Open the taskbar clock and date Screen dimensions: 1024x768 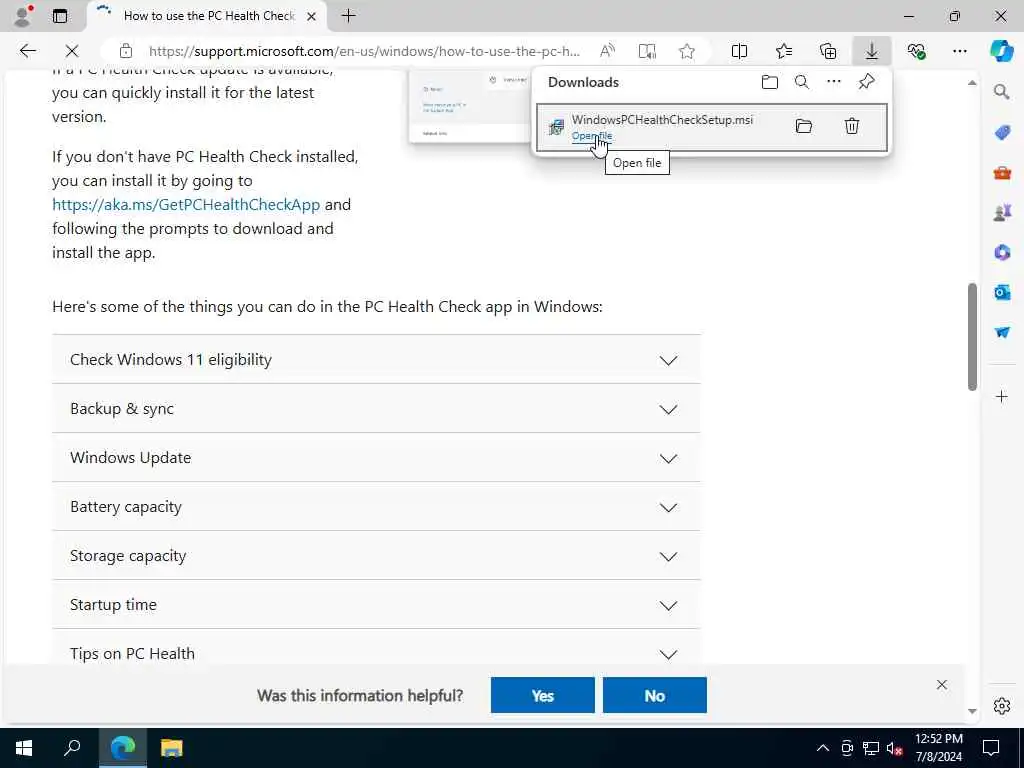938,748
